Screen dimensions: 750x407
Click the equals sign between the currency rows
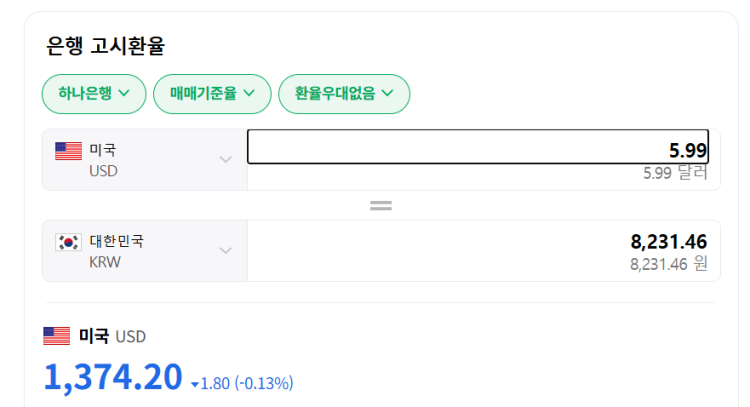click(381, 206)
